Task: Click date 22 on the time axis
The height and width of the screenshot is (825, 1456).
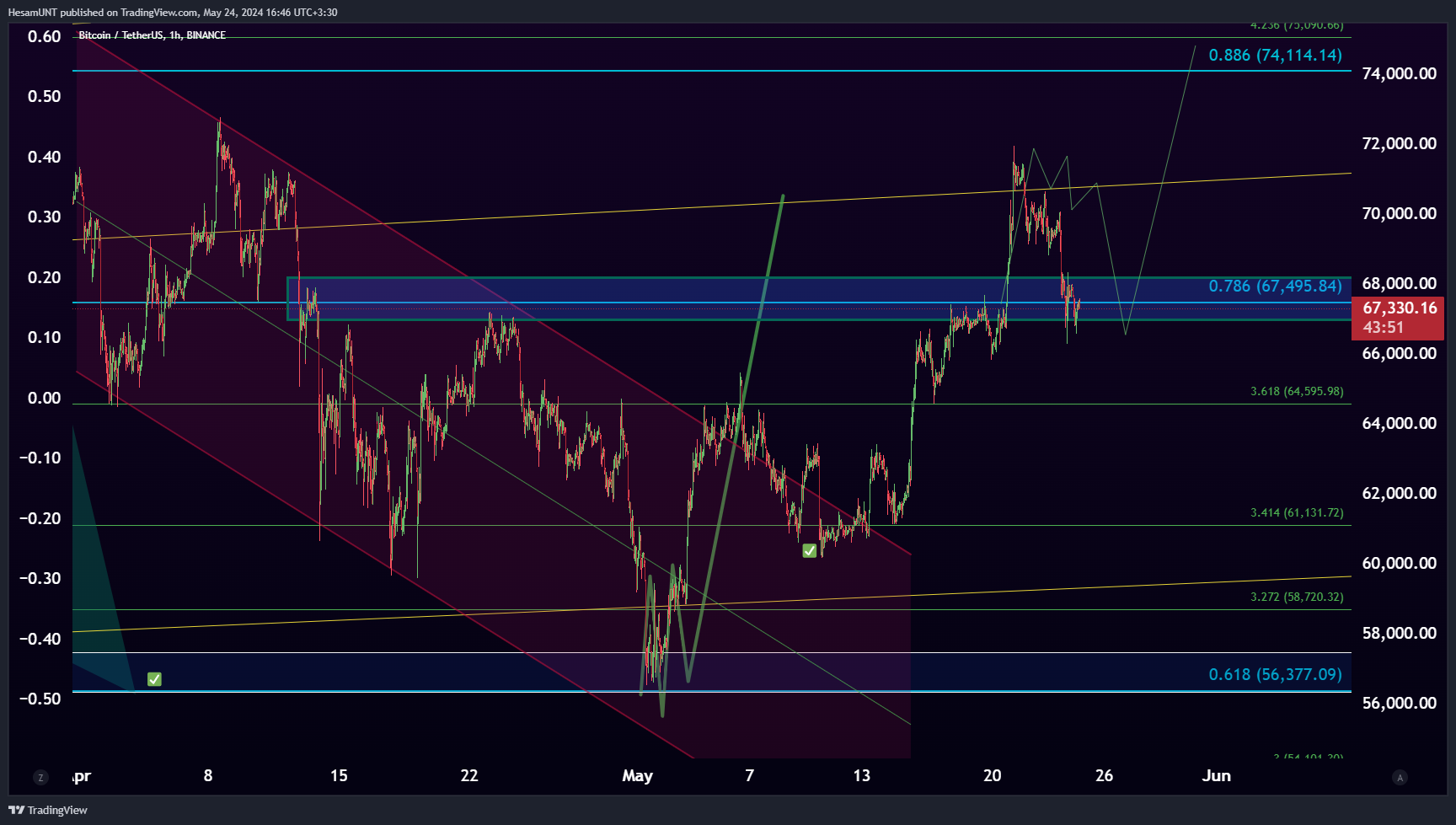Action: pos(469,775)
